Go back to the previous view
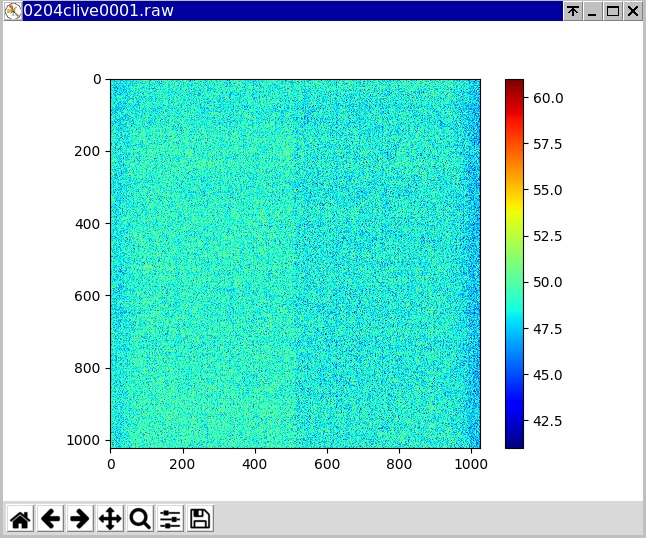This screenshot has height=538, width=646. click(x=50, y=518)
